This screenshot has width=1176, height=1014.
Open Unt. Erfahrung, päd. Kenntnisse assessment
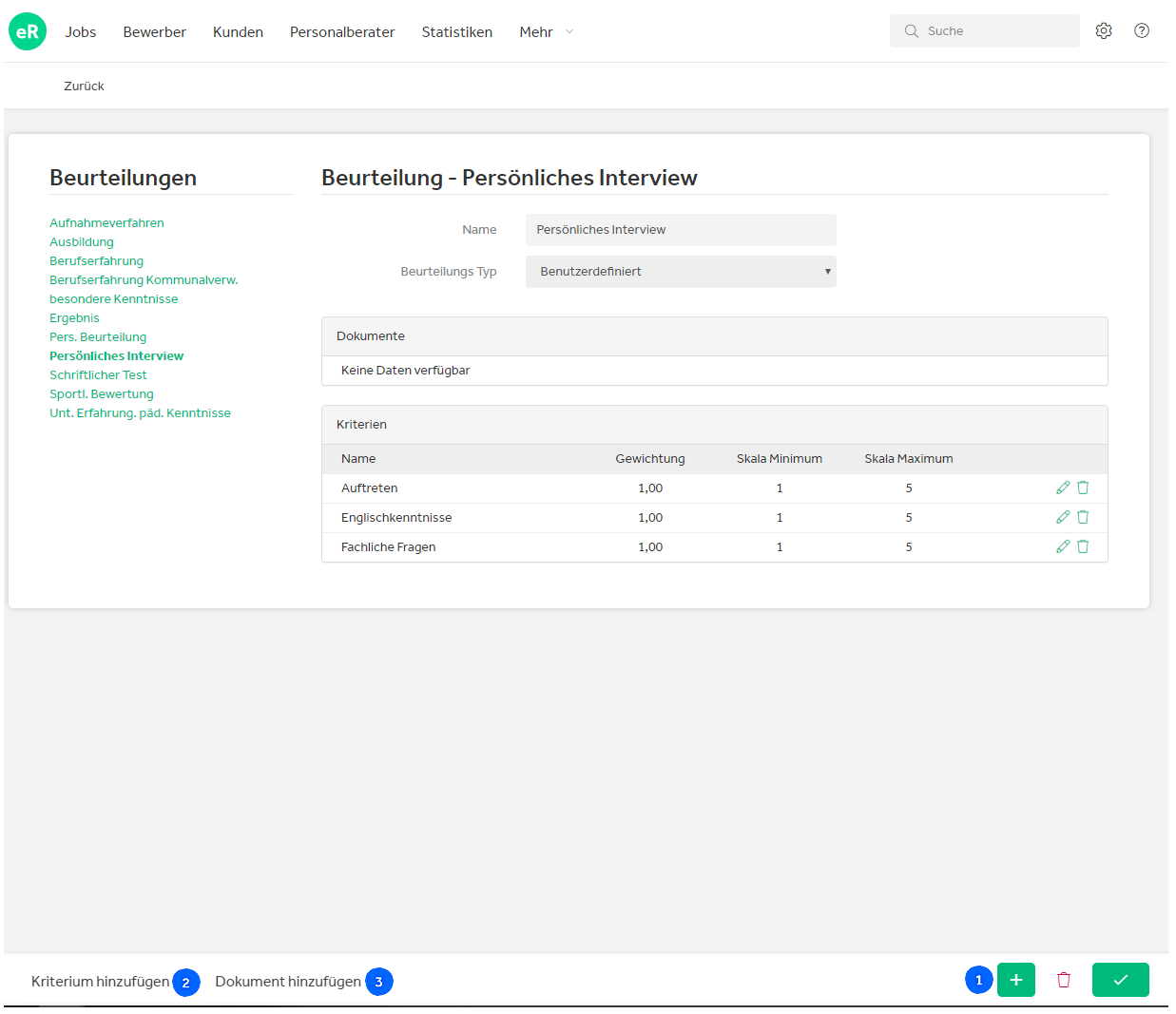140,413
